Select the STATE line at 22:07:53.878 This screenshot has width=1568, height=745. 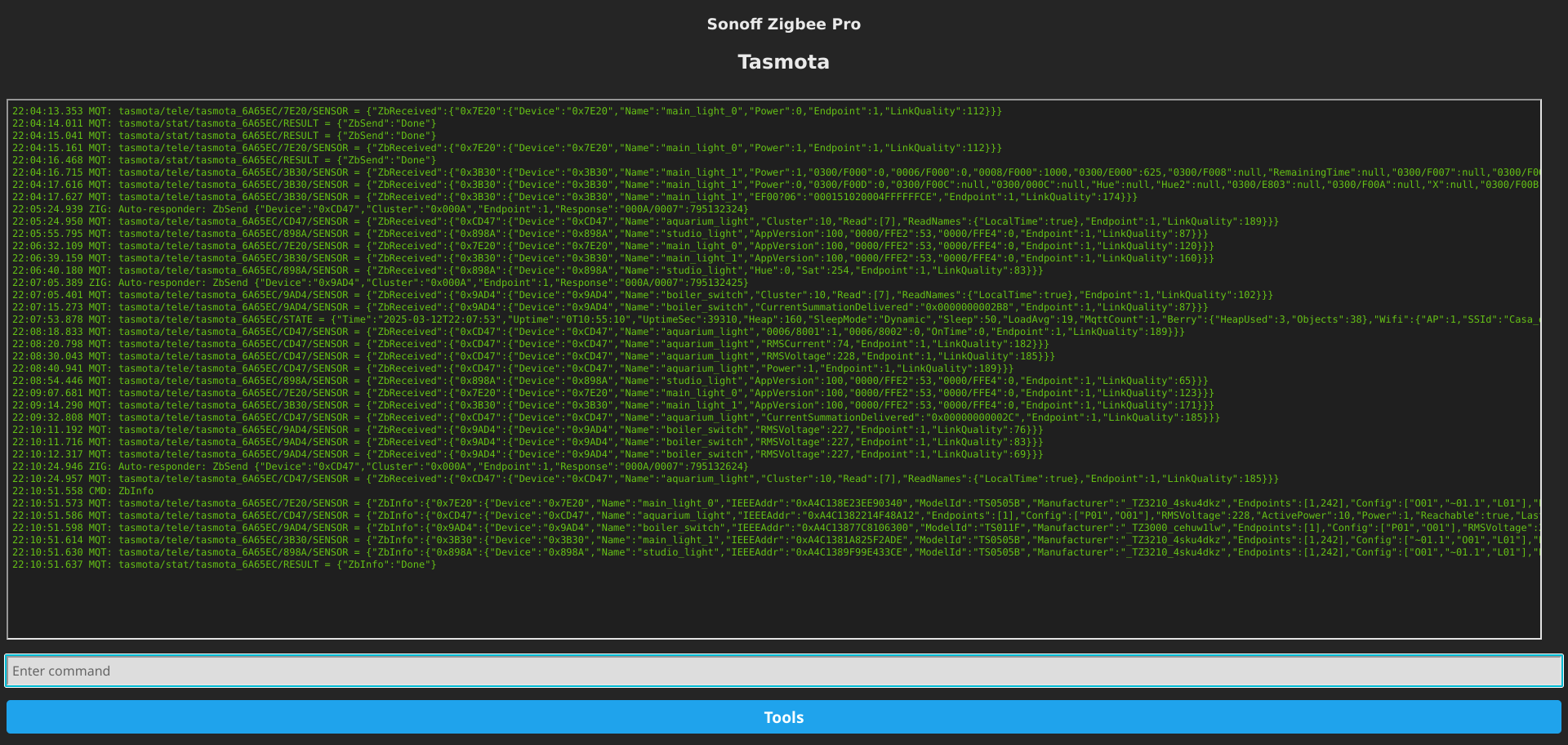click(776, 319)
